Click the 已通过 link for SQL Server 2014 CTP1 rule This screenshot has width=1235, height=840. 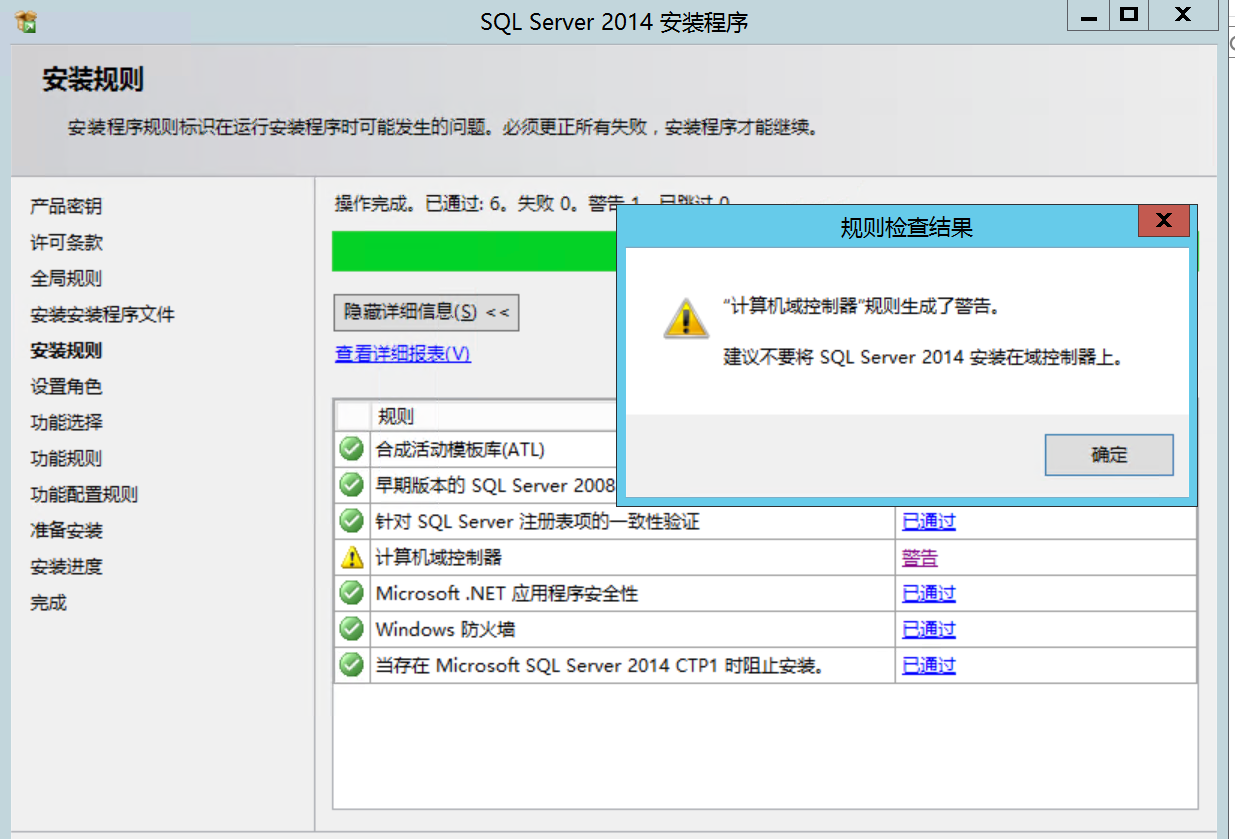tap(929, 665)
